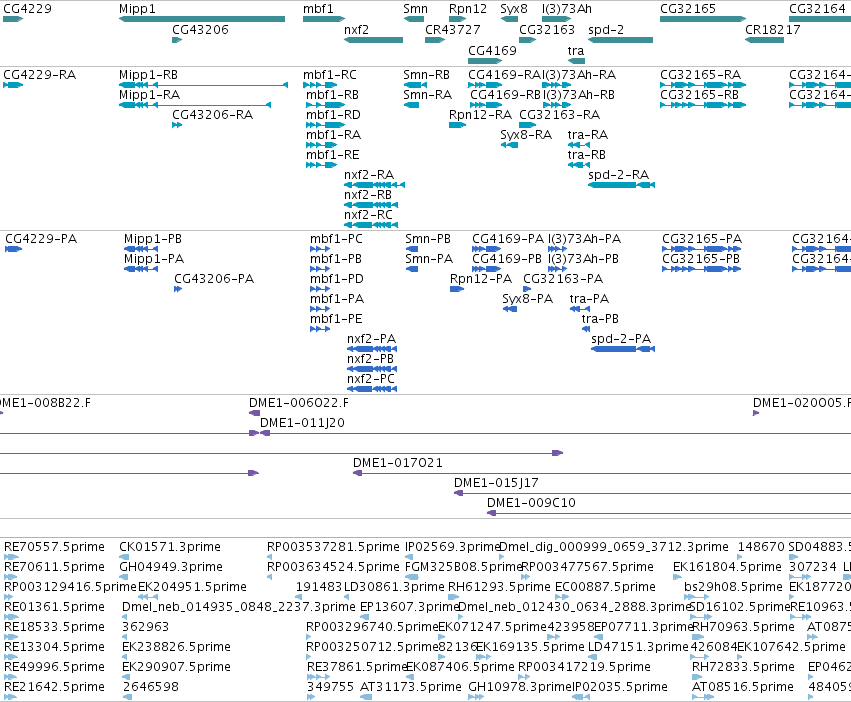
Task: Select the tra gene label
Action: click(x=576, y=51)
